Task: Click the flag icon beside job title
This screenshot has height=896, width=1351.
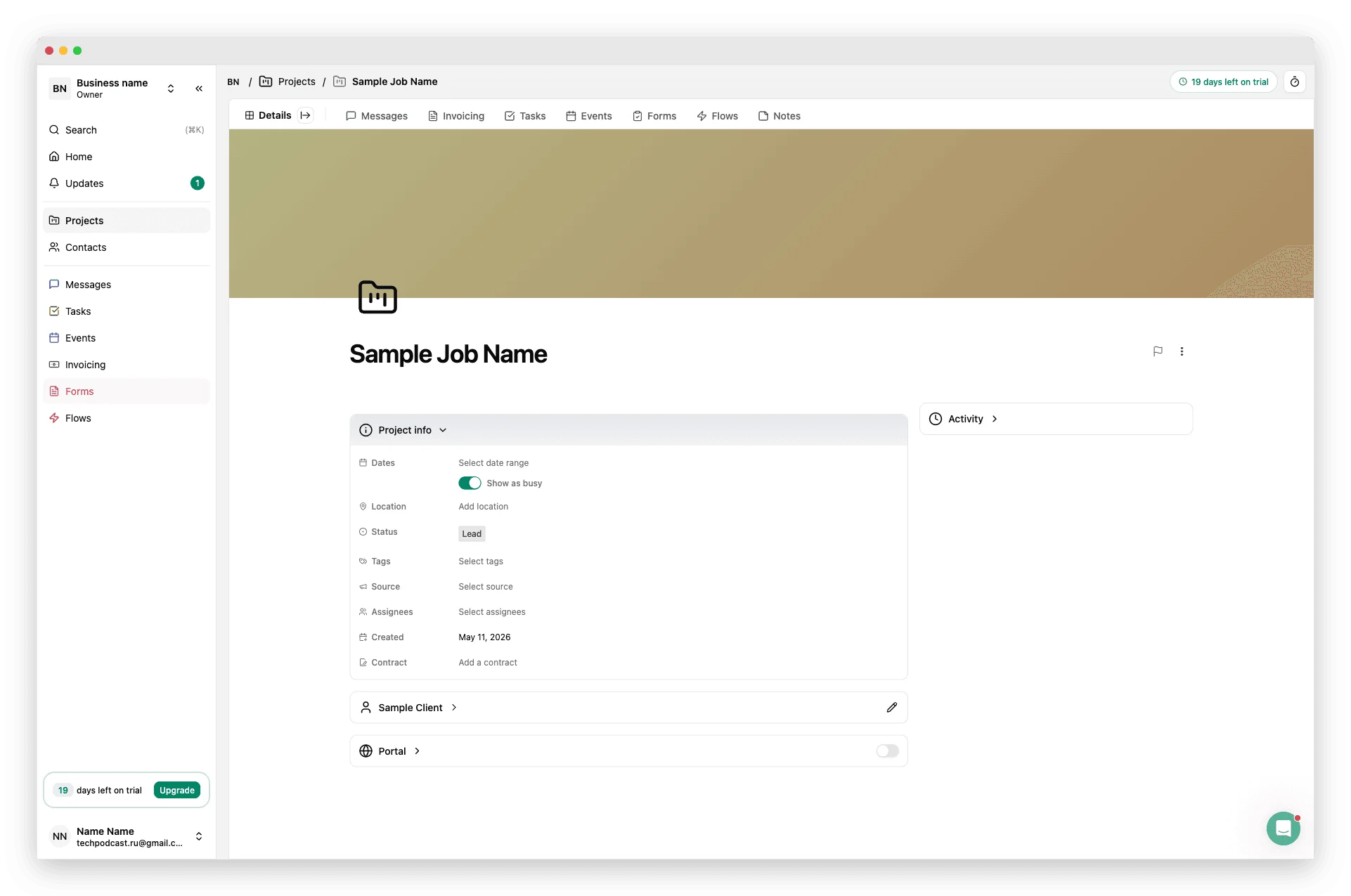Action: 1158,351
